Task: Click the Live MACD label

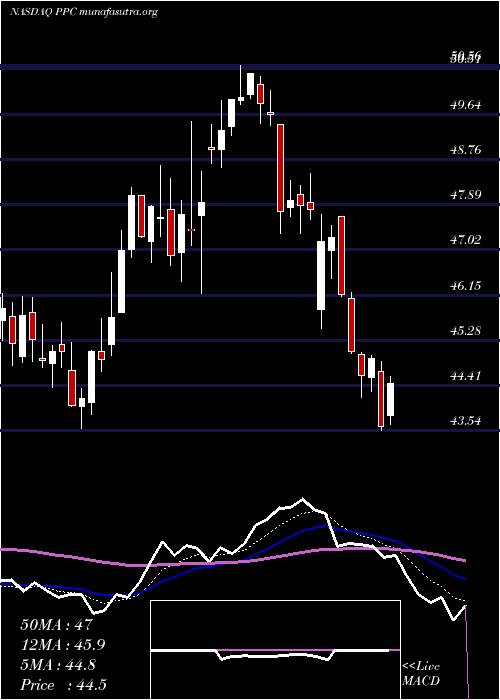Action: pos(421,674)
